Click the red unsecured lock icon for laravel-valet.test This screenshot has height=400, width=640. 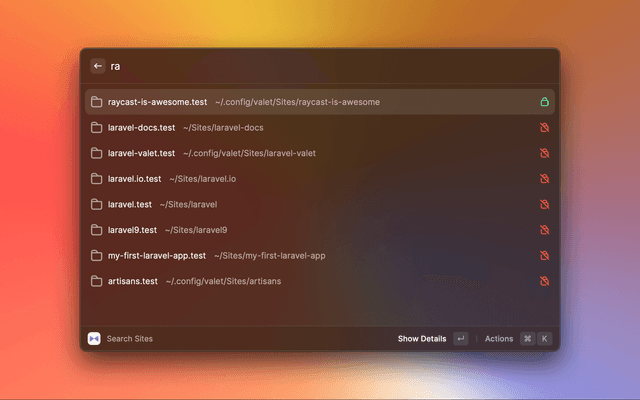coord(544,153)
